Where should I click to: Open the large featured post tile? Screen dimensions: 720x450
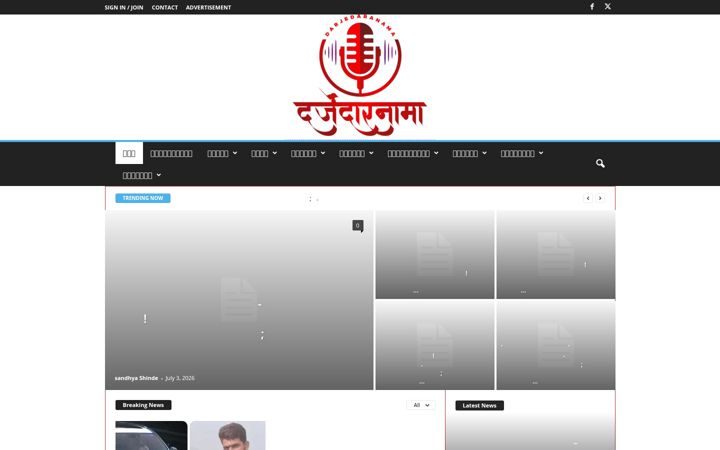(239, 300)
